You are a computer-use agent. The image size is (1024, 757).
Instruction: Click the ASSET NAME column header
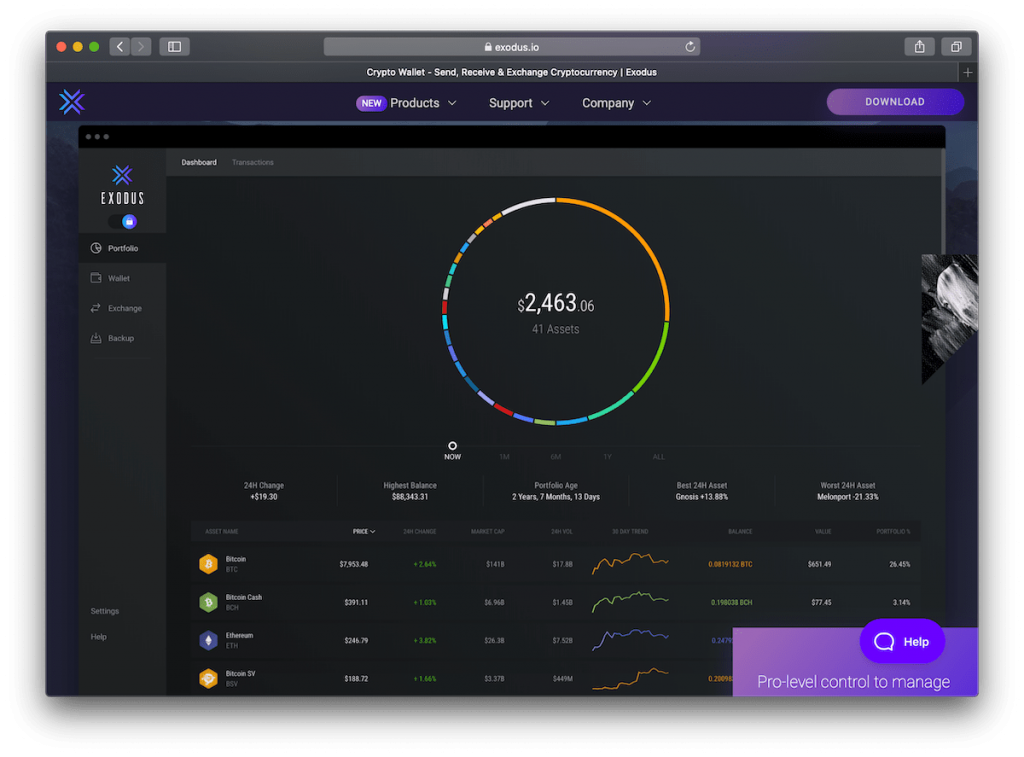[221, 532]
